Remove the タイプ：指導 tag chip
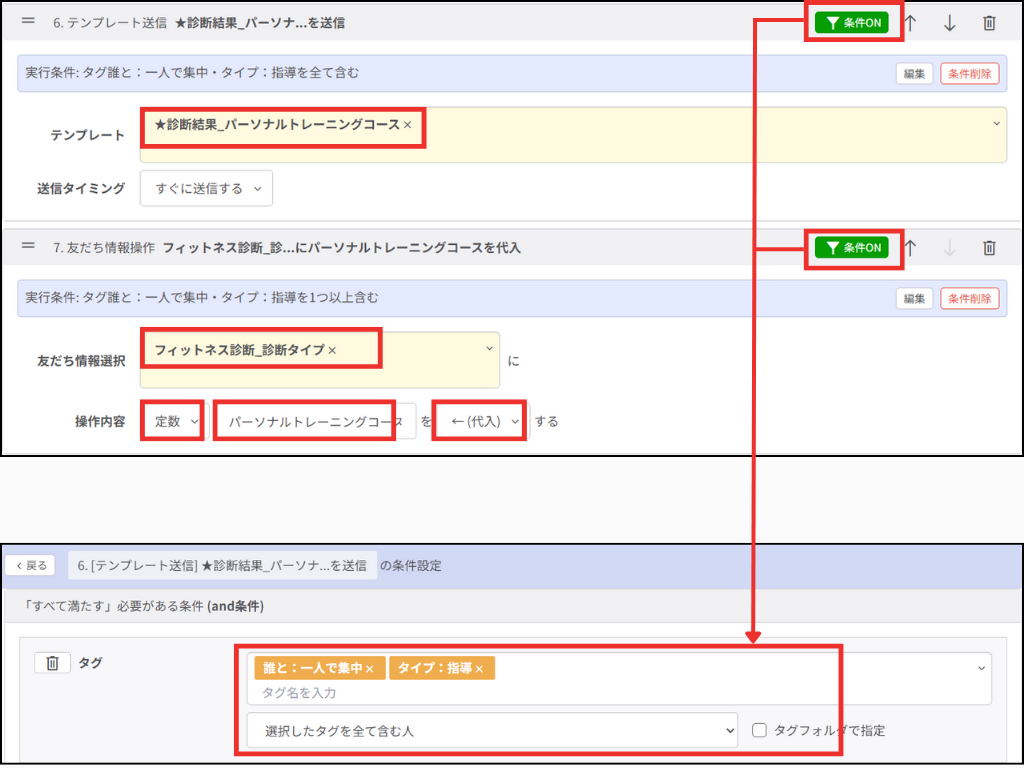This screenshot has width=1024, height=768. [x=479, y=669]
